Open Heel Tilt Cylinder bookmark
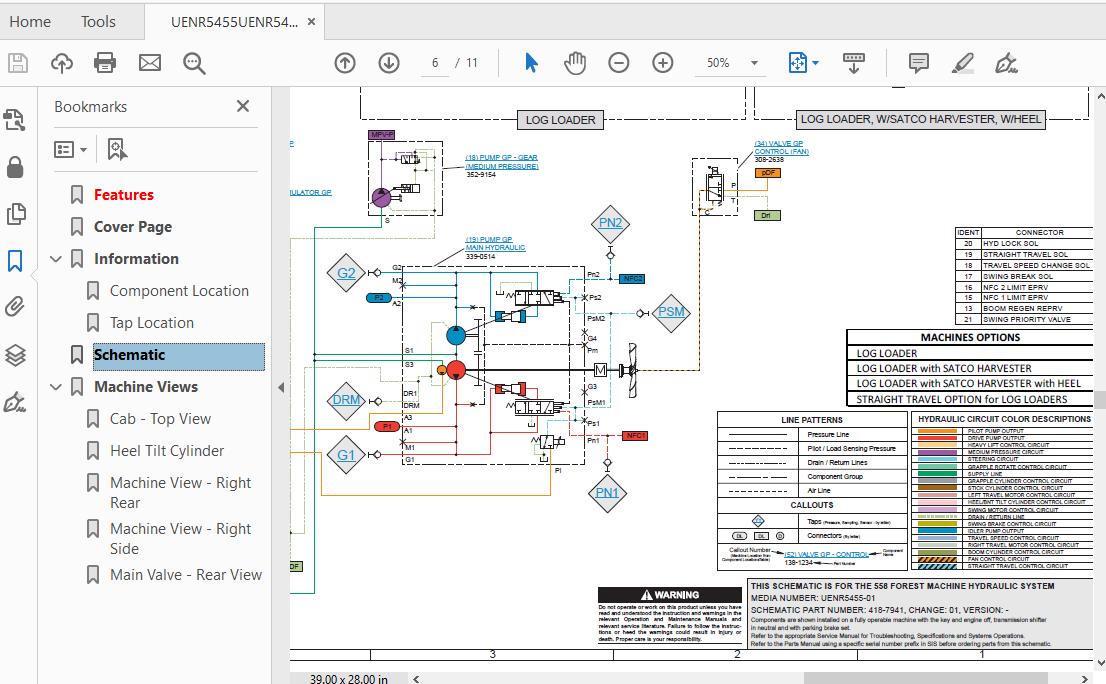The height and width of the screenshot is (684, 1106). click(x=167, y=451)
